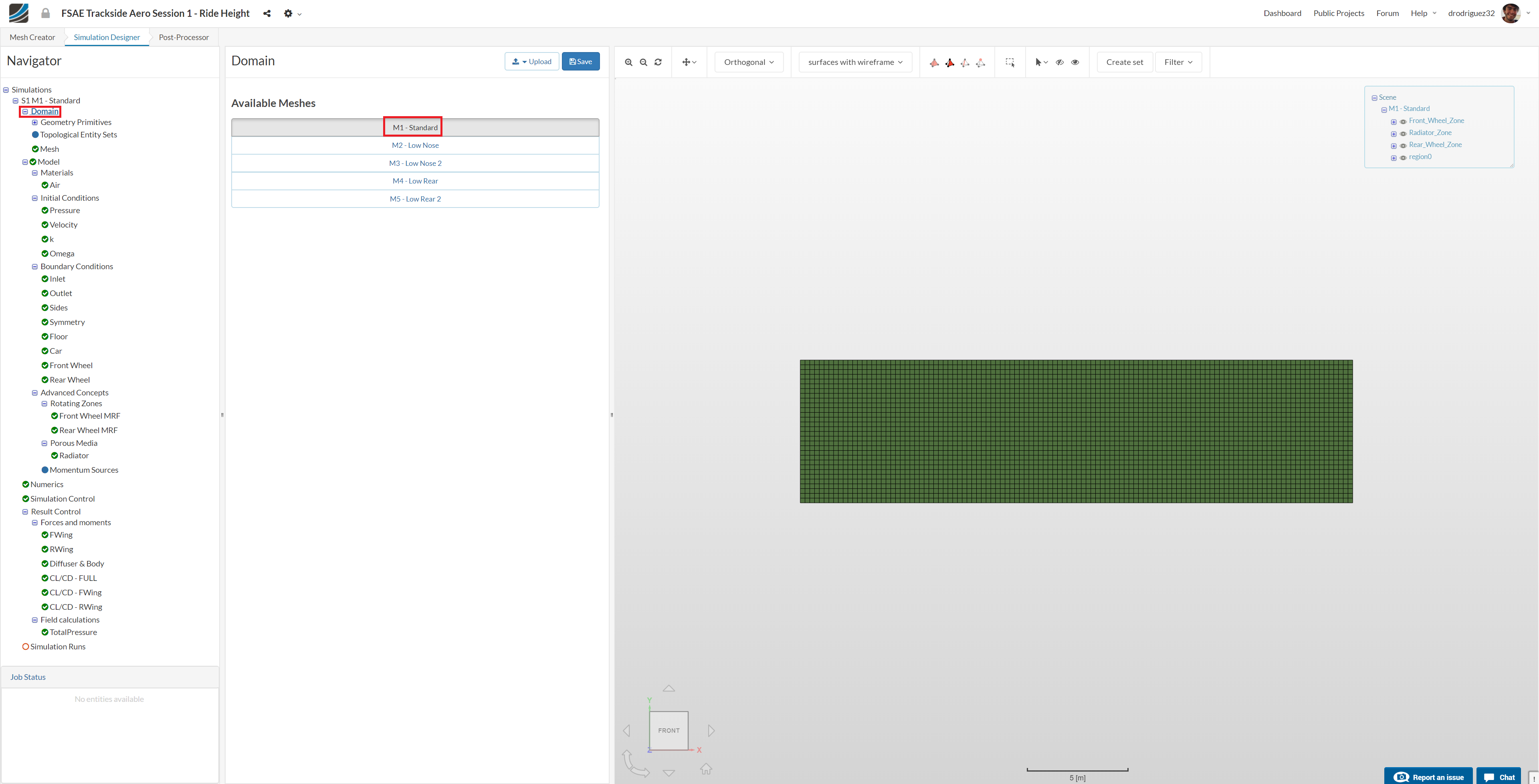Click the box selection tool icon
The width and height of the screenshot is (1539, 784).
[1010, 62]
